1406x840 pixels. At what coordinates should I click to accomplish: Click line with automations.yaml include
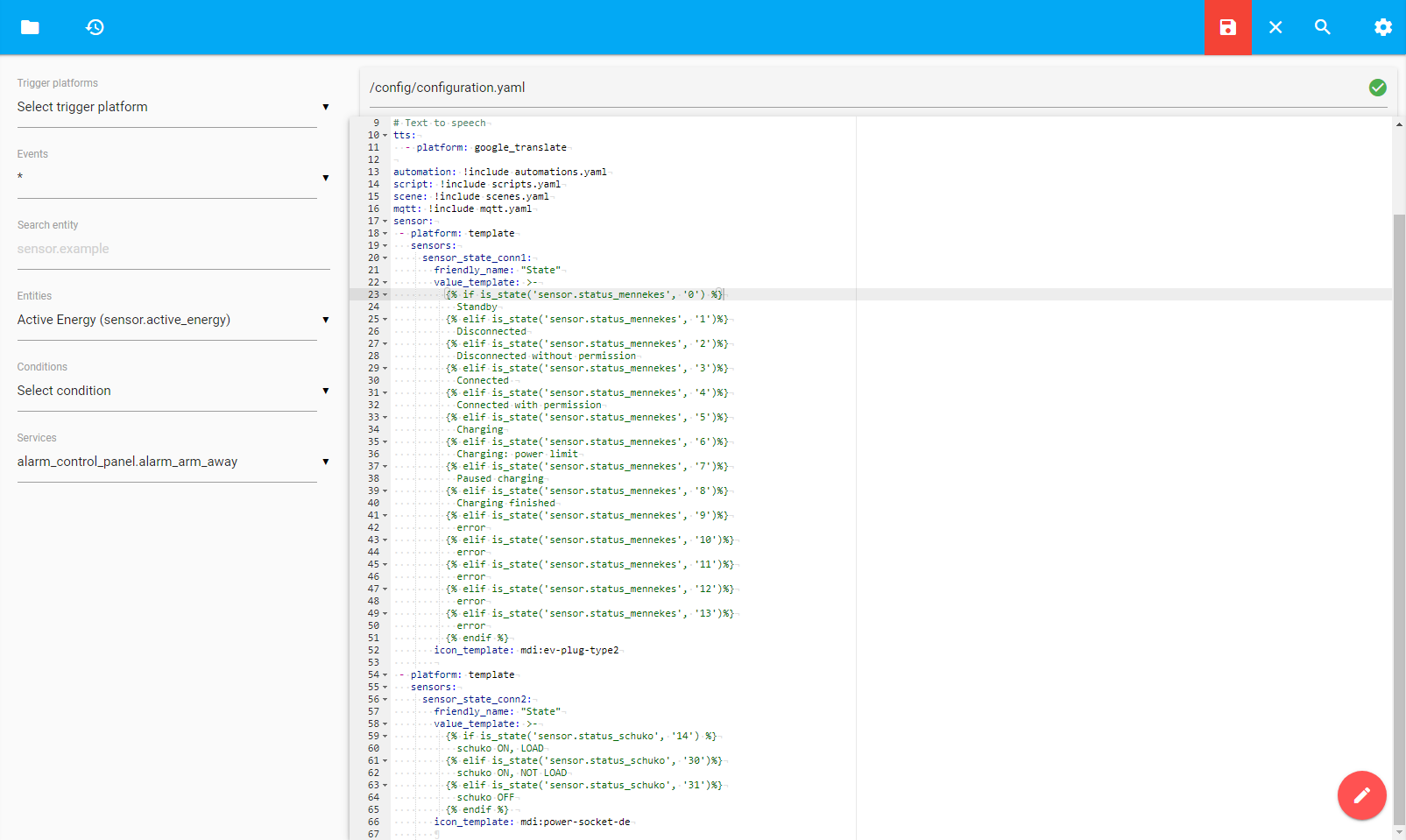pyautogui.click(x=500, y=172)
